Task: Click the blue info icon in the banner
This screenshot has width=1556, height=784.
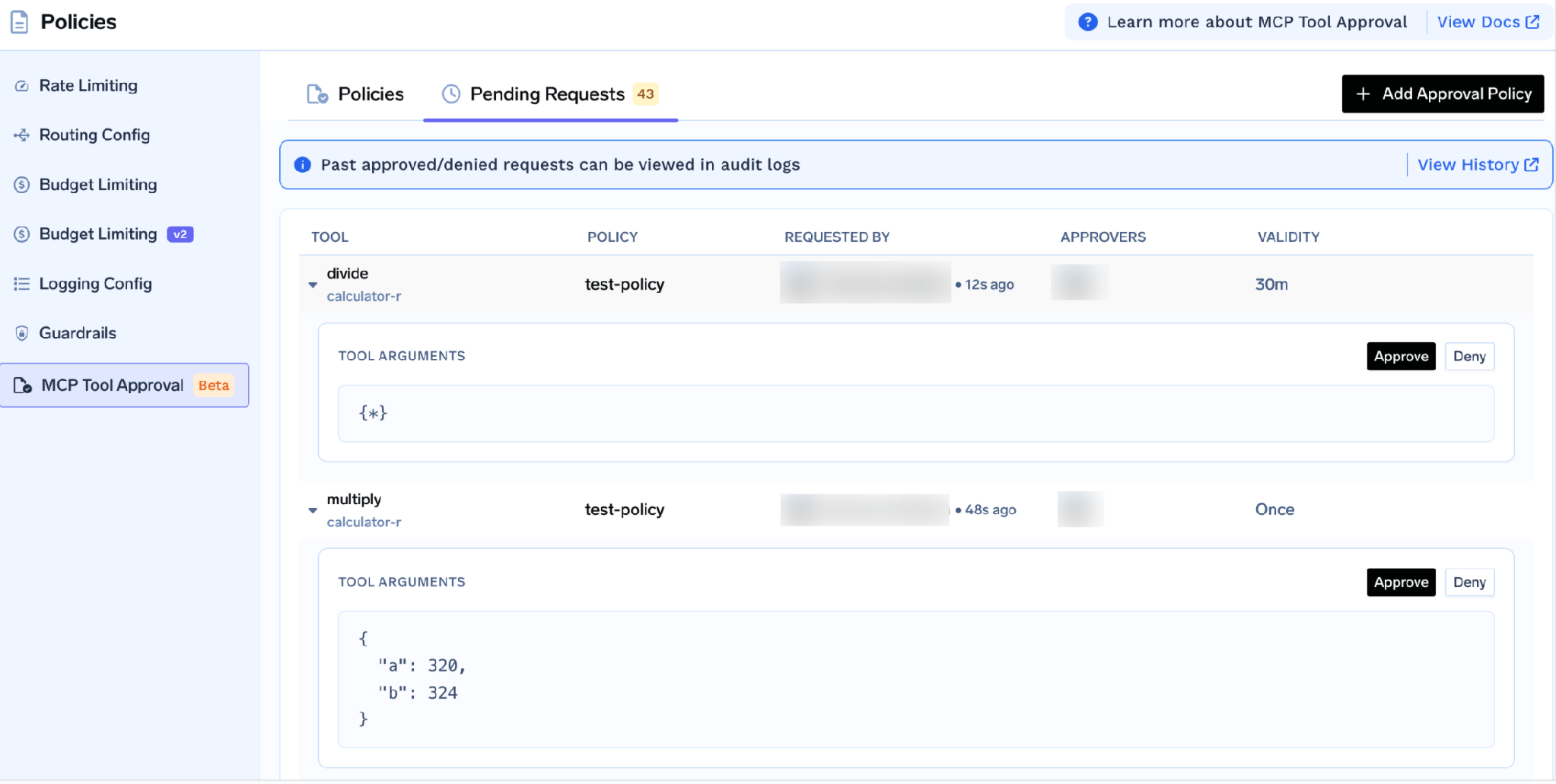Action: 302,164
